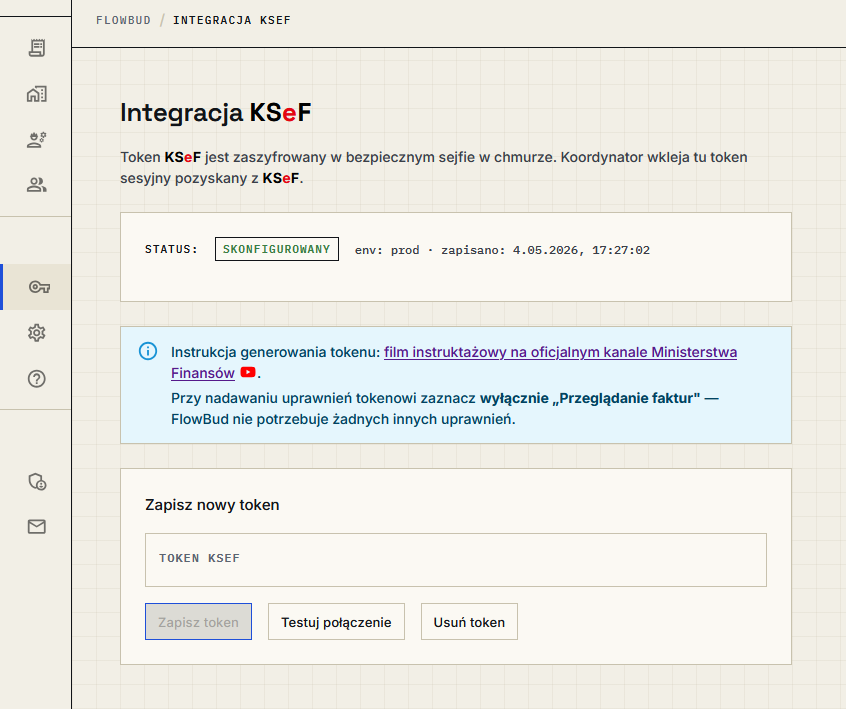Go to FLOWBUD in the breadcrumb
The width and height of the screenshot is (846, 709).
point(124,21)
